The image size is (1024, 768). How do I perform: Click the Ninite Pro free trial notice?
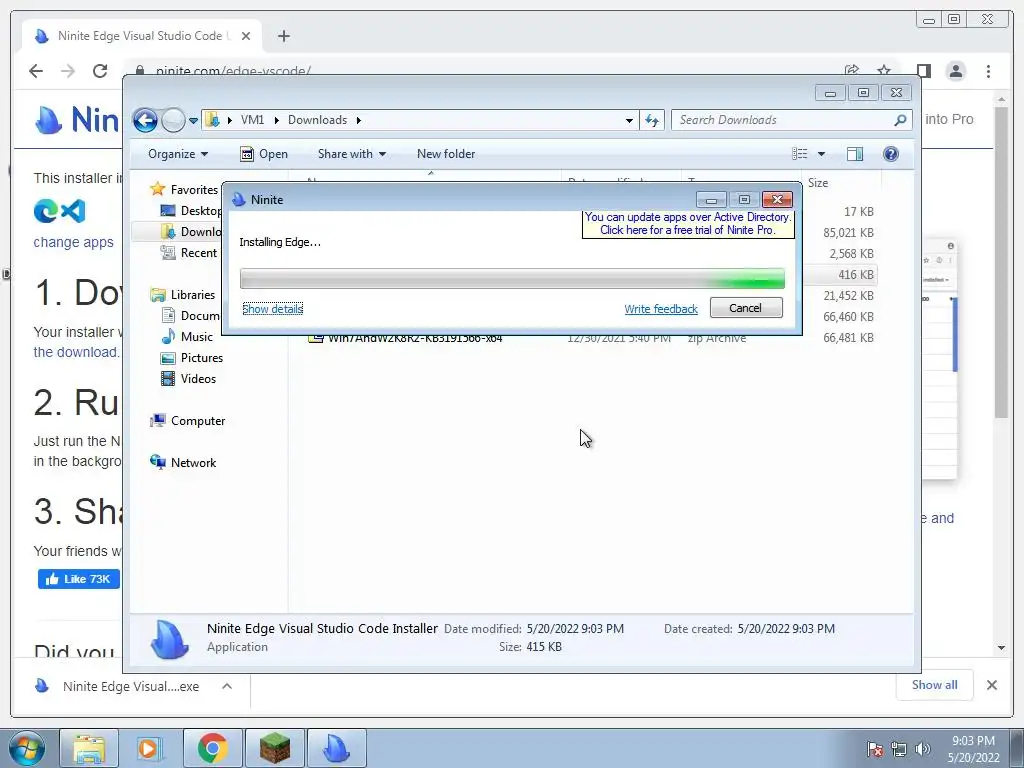[688, 223]
